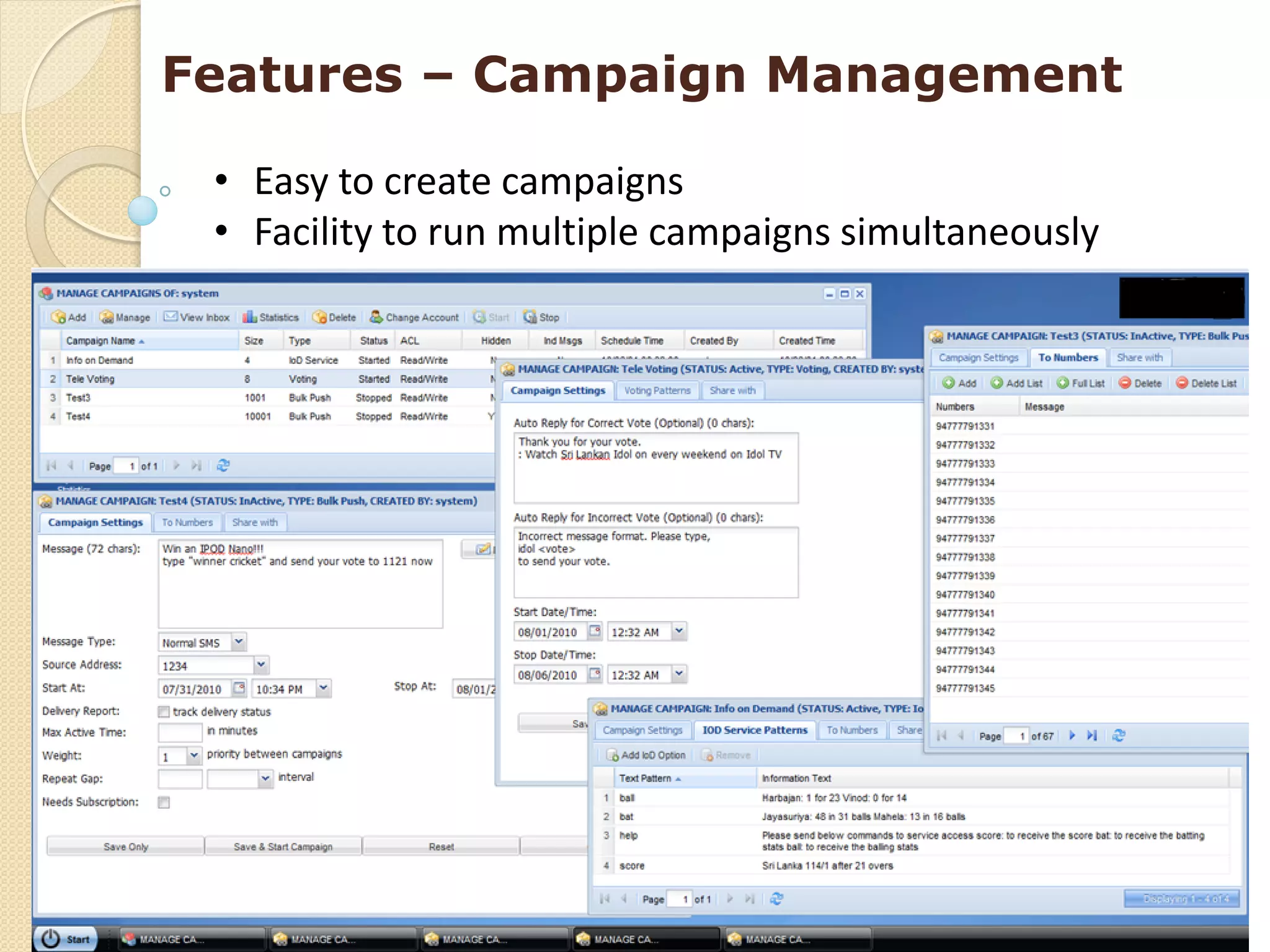Click the Test4 Message text area
This screenshot has height=952, width=1270.
(x=301, y=584)
